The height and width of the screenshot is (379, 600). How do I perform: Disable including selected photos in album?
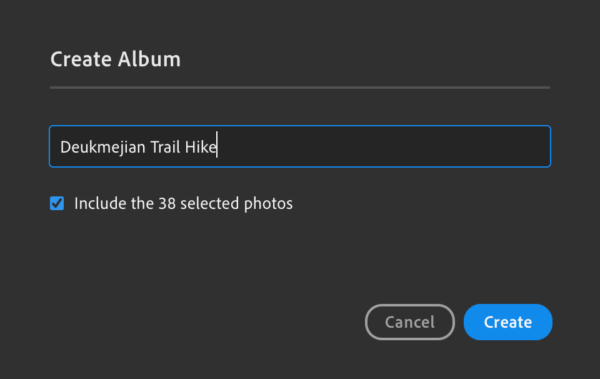coord(57,203)
